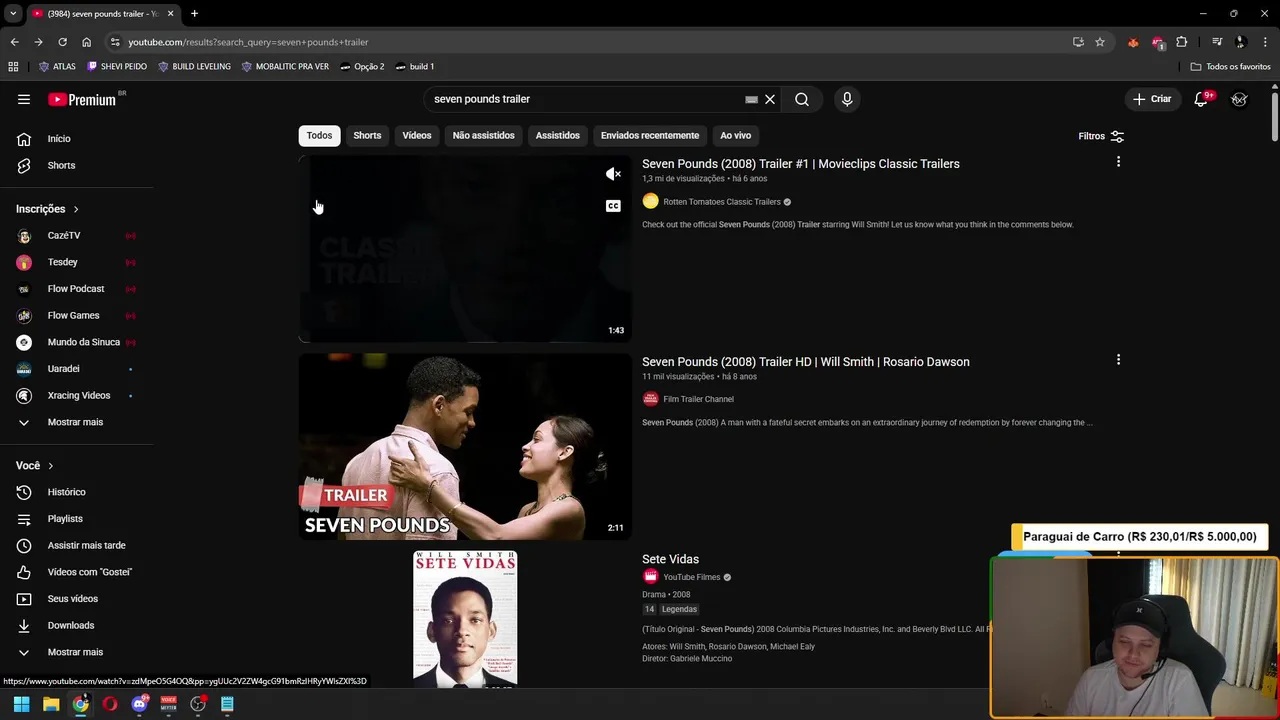1280x720 pixels.
Task: Open the account avatar menu
Action: coord(1239,99)
